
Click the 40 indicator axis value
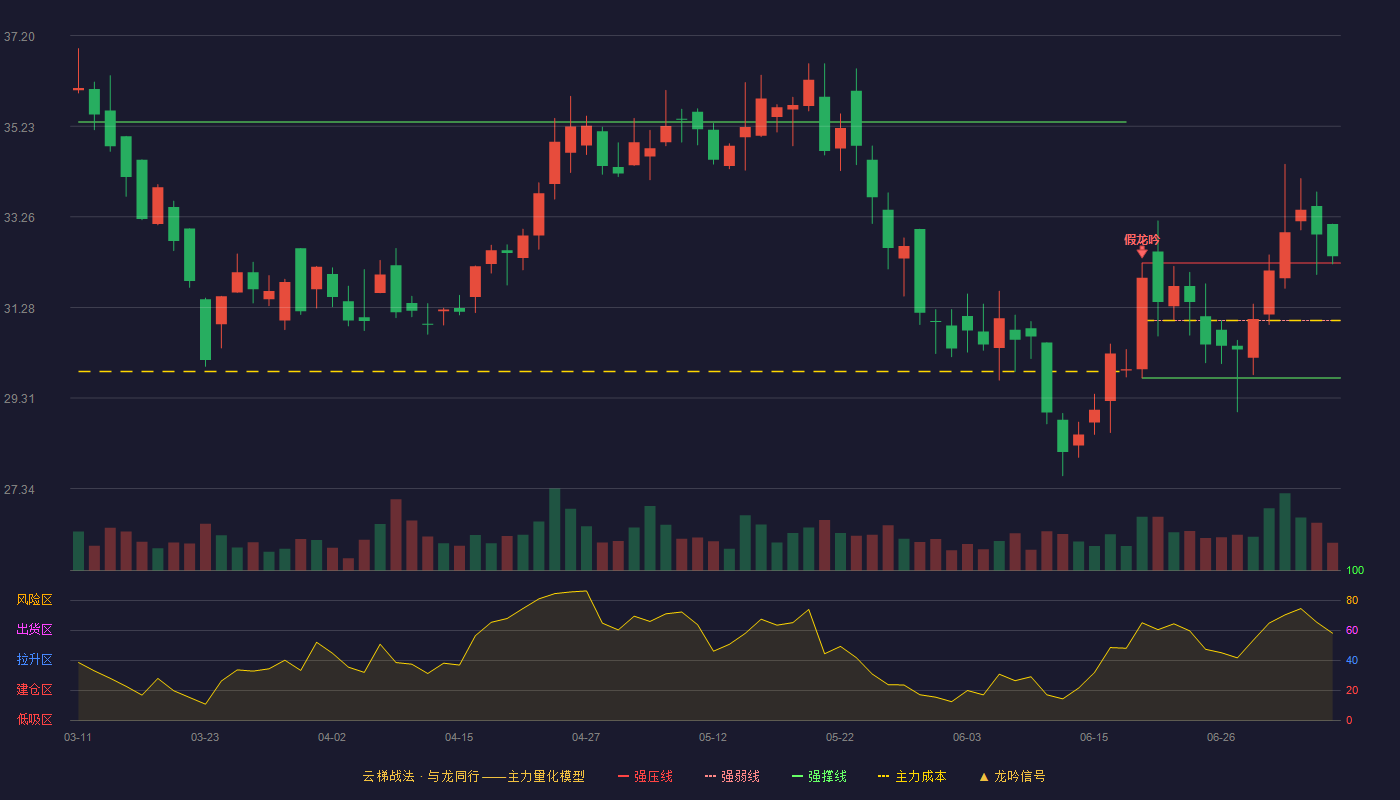tap(1351, 660)
